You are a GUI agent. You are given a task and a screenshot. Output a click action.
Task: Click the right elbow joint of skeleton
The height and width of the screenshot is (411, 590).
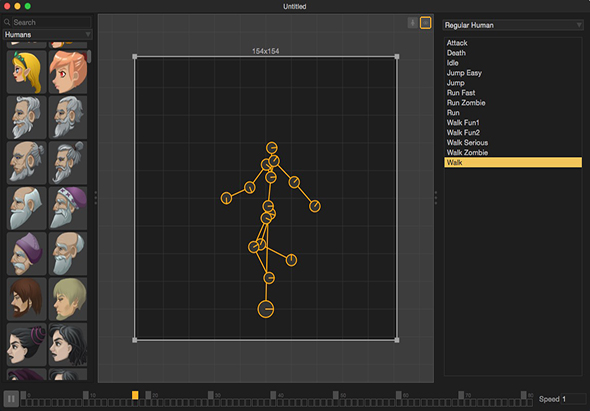pos(294,182)
